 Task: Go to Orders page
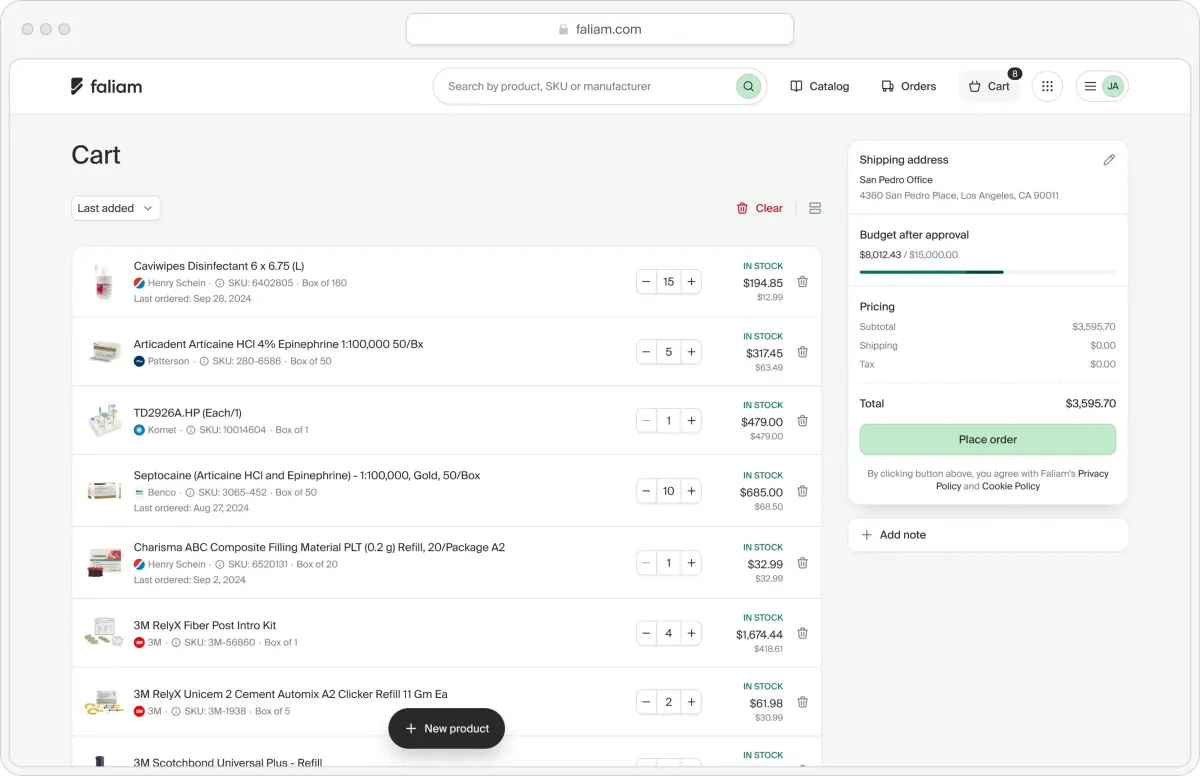pos(908,86)
